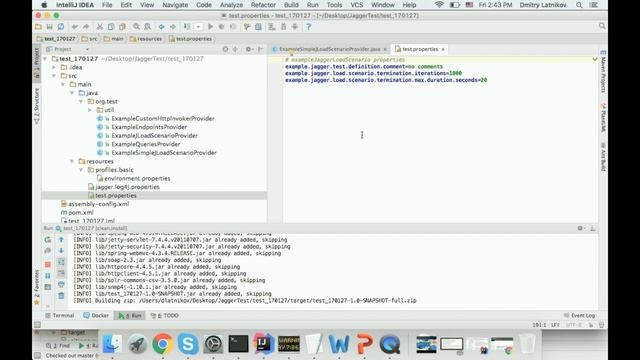Collapse the profiles.basic folder

coord(81,170)
